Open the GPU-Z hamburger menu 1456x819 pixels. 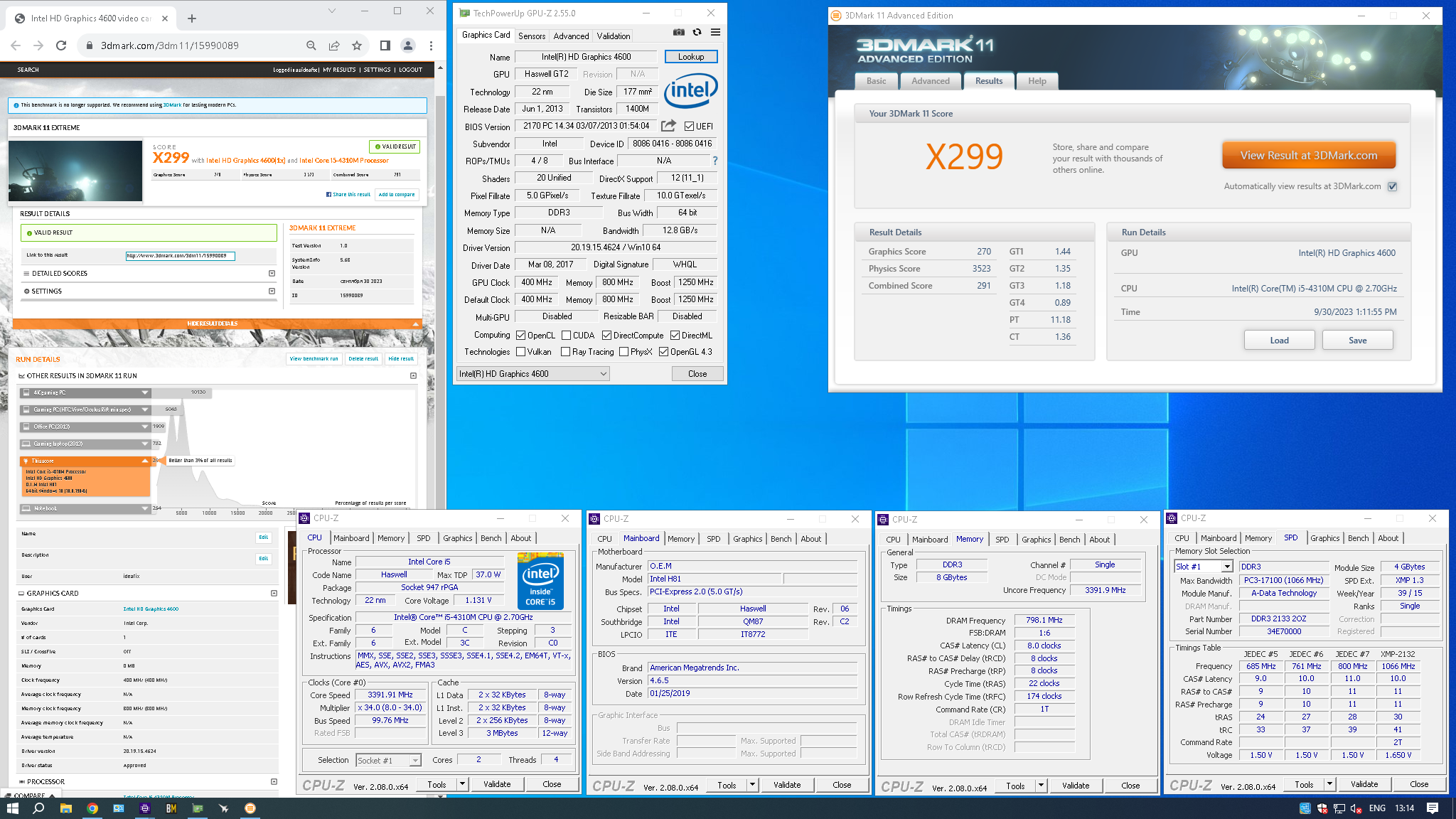tap(715, 33)
